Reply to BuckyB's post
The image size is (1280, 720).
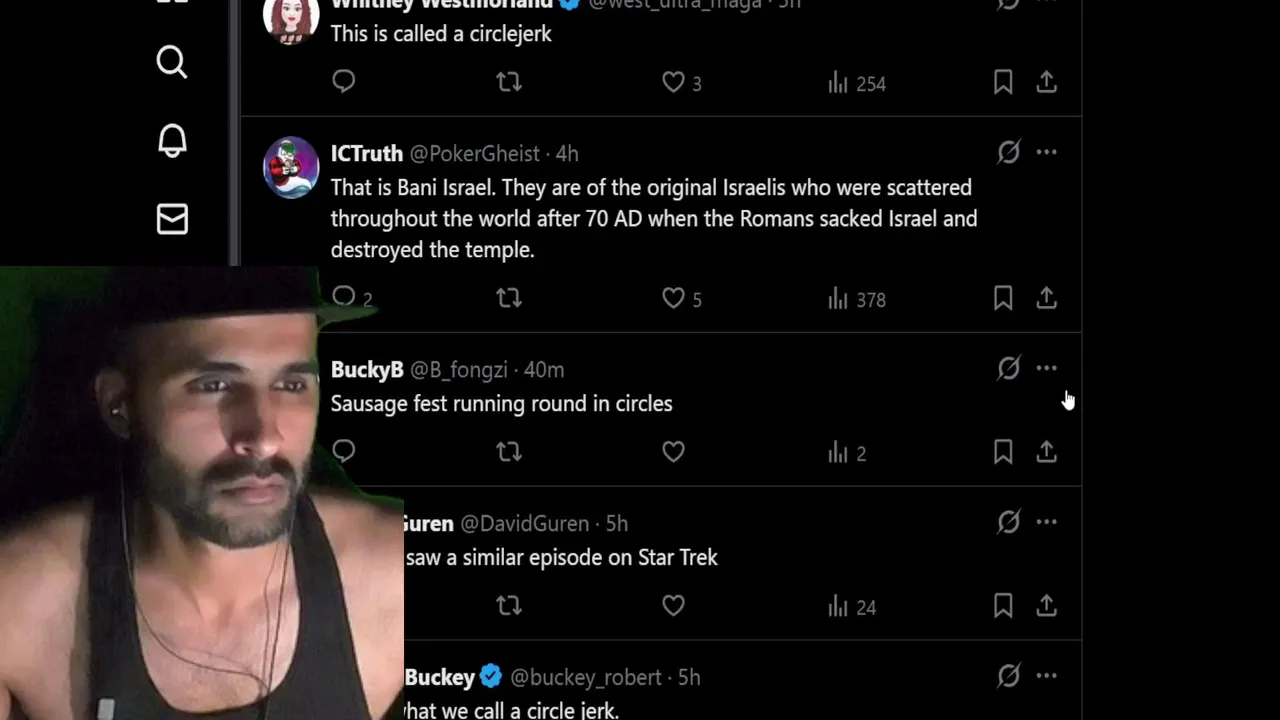(344, 452)
